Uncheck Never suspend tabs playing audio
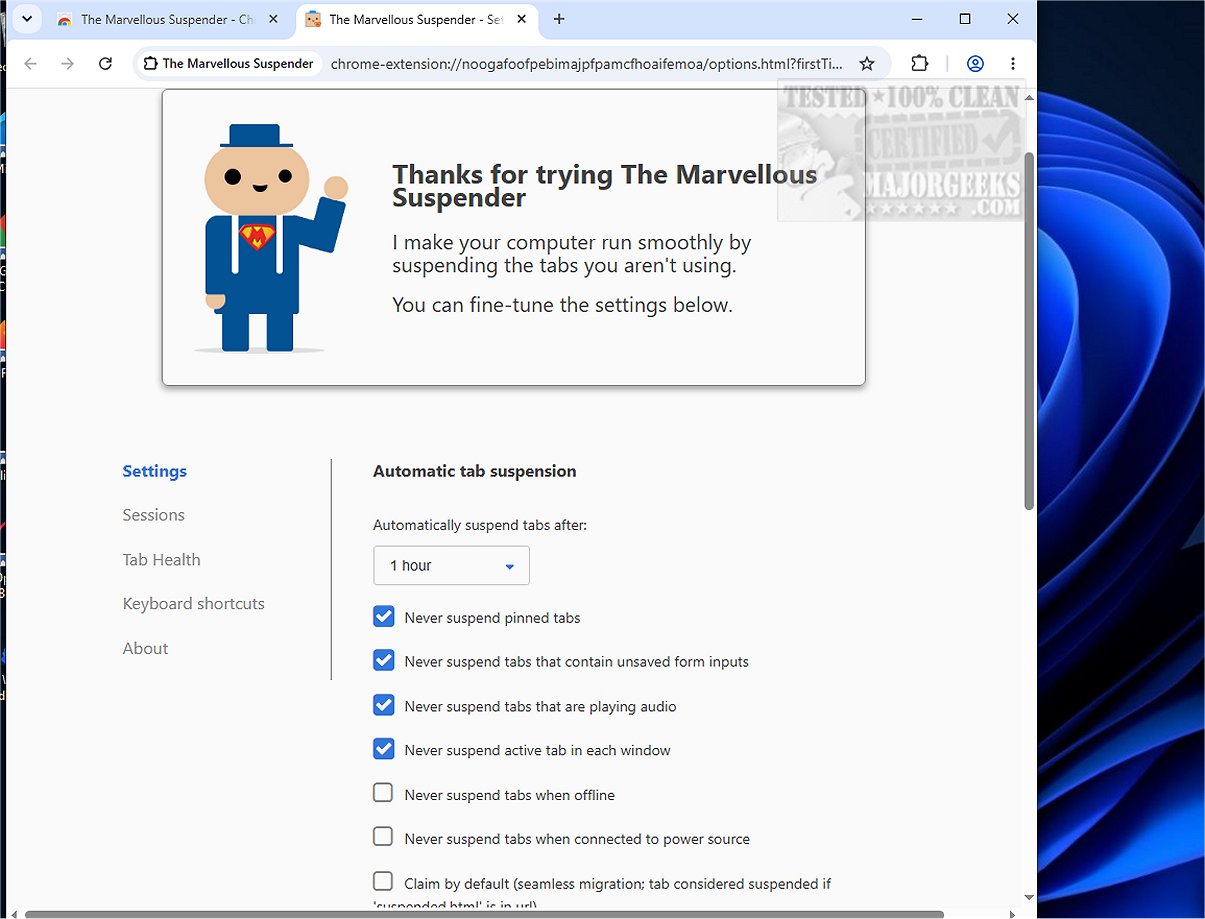The image size is (1205, 919). 383,705
